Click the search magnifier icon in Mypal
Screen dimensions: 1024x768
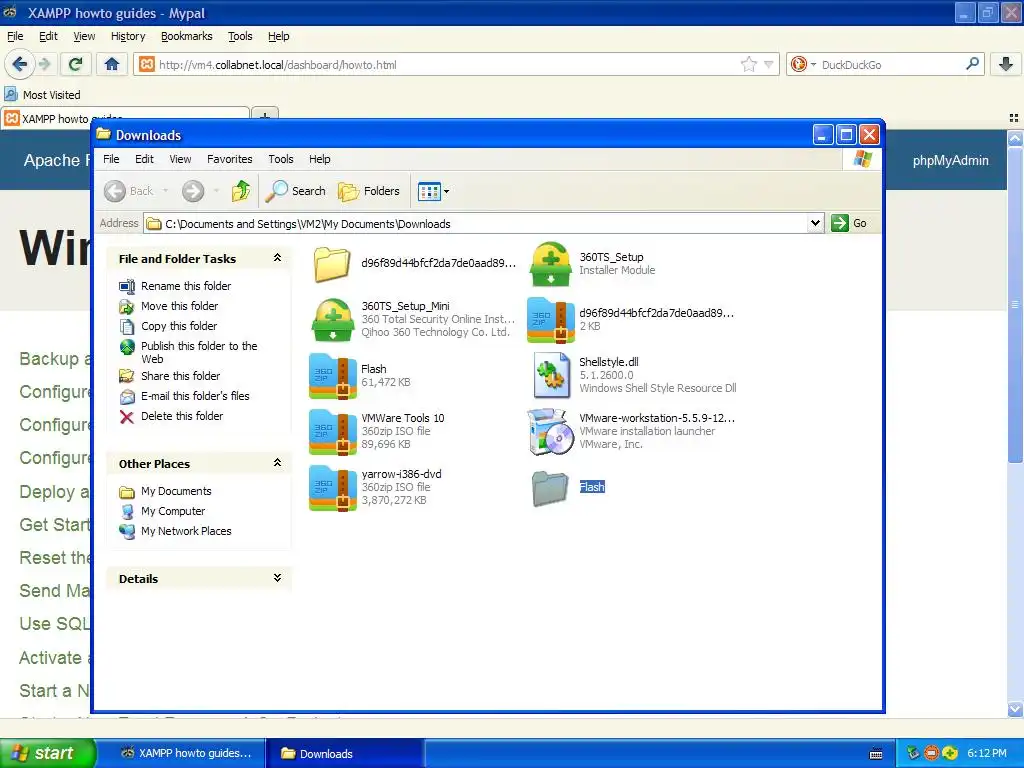pos(972,63)
